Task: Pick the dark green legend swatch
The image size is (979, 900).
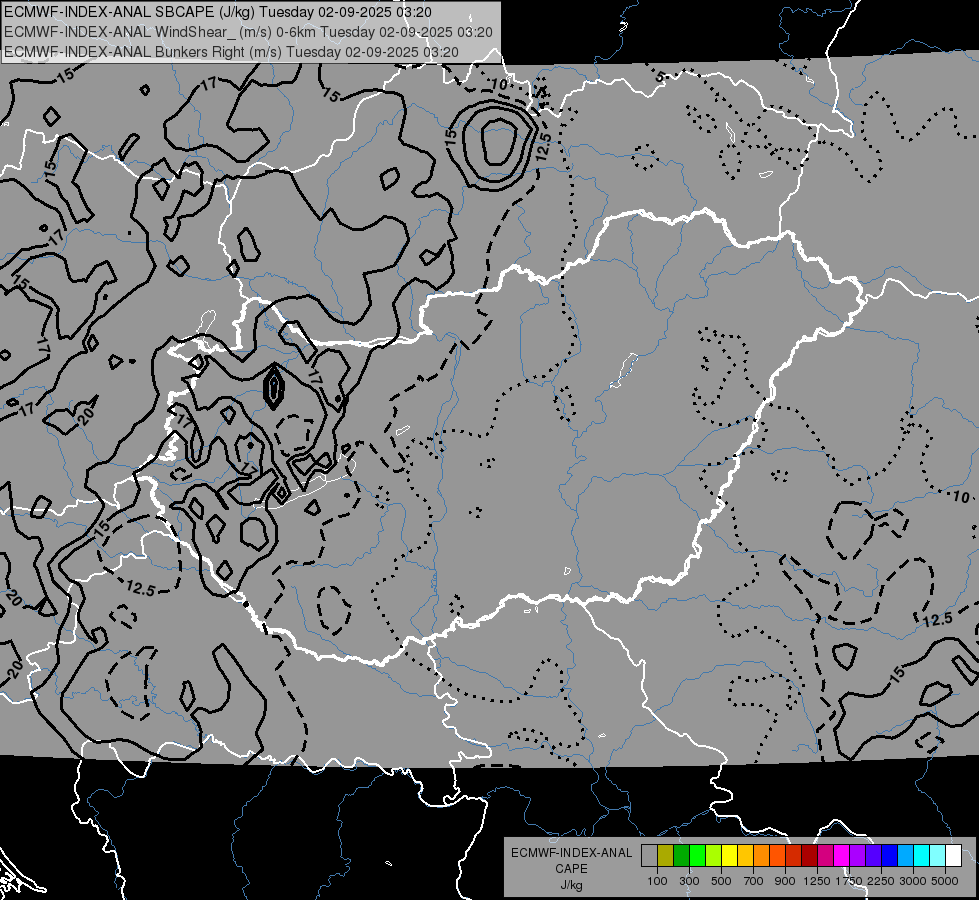Action: tap(681, 856)
